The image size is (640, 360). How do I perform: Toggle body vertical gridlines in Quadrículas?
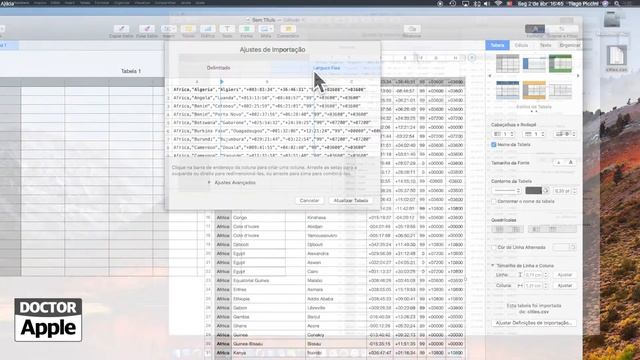516,229
